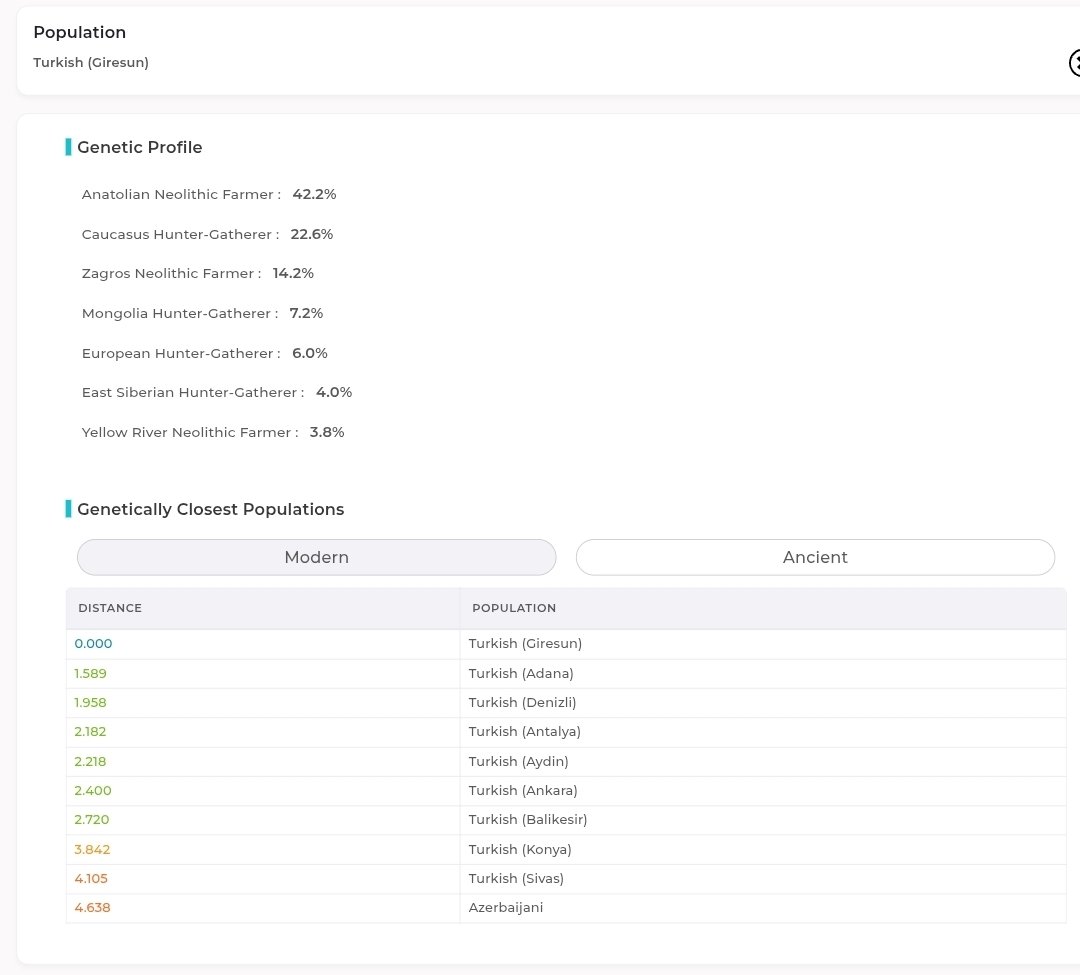This screenshot has width=1080, height=975.
Task: Close the Population panel via circled X icon
Action: [x=1075, y=63]
